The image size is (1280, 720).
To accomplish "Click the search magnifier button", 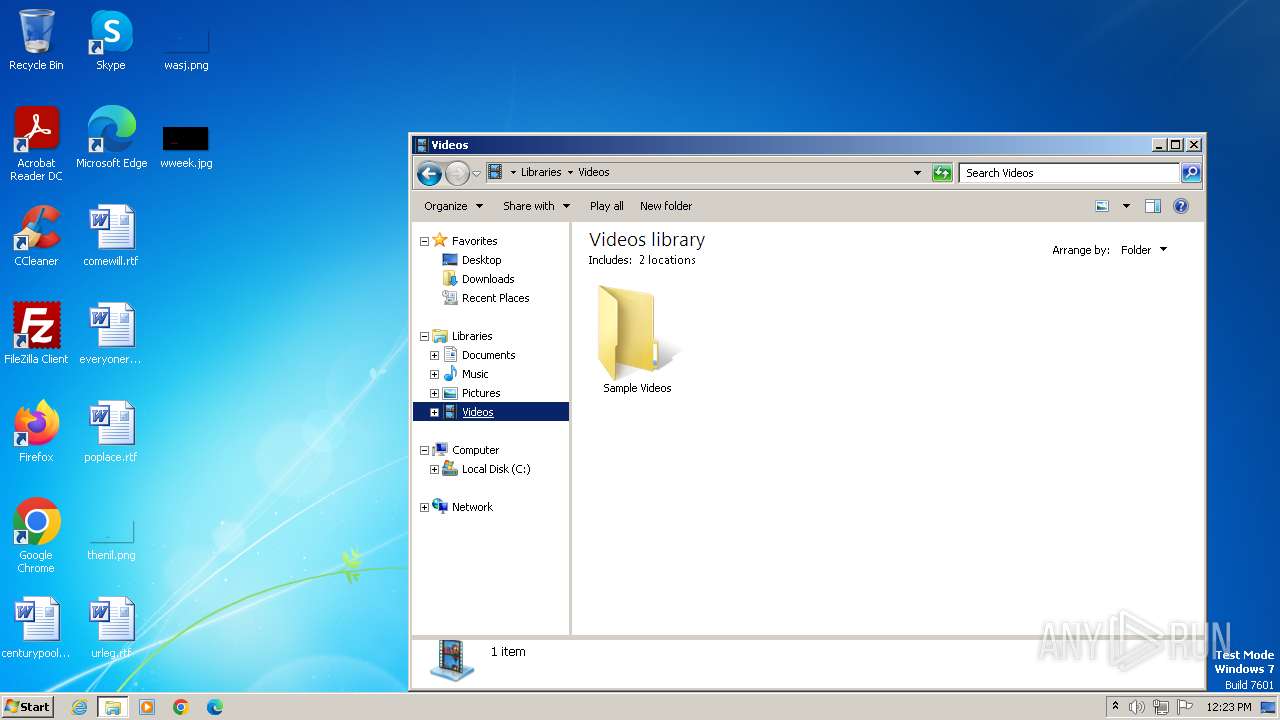I will click(1191, 173).
